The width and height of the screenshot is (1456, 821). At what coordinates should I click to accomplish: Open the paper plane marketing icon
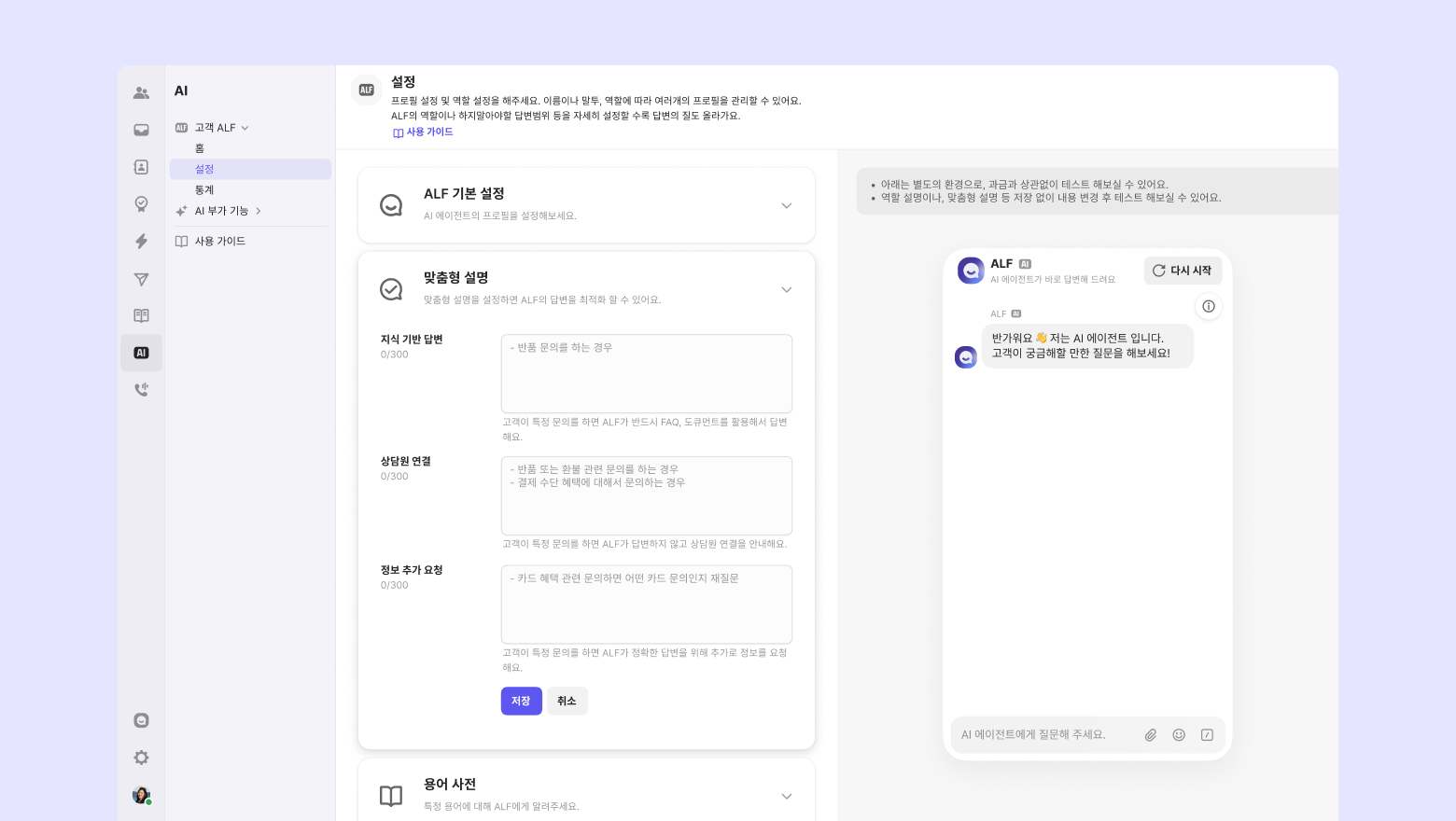point(141,279)
